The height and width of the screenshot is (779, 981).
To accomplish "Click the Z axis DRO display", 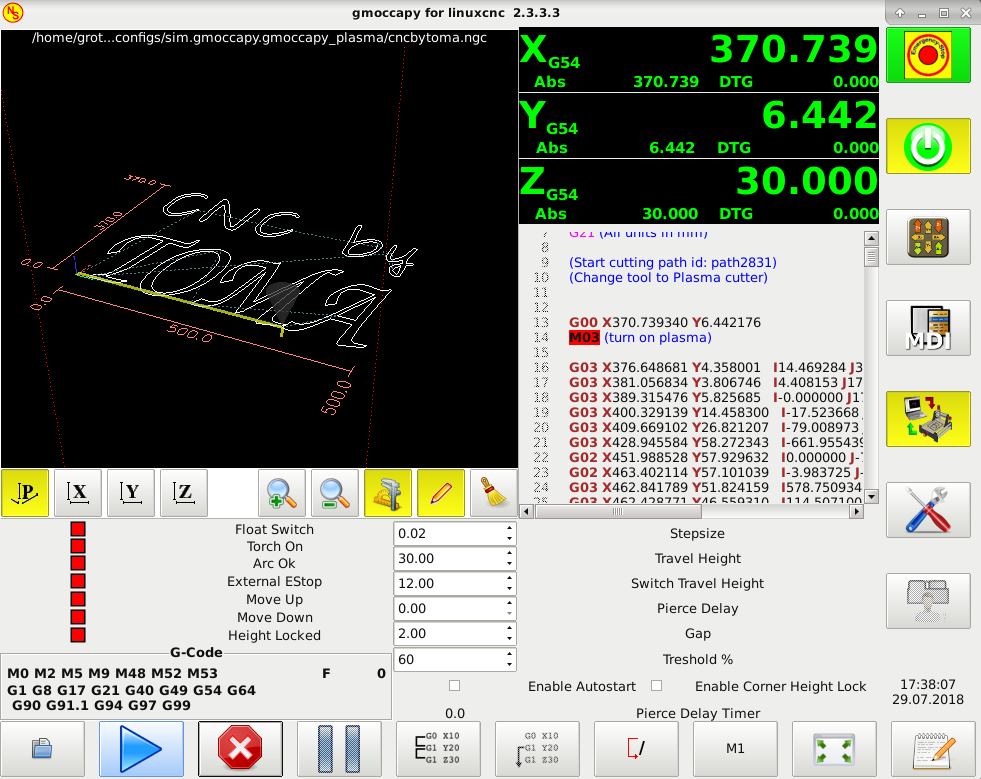I will [x=699, y=192].
